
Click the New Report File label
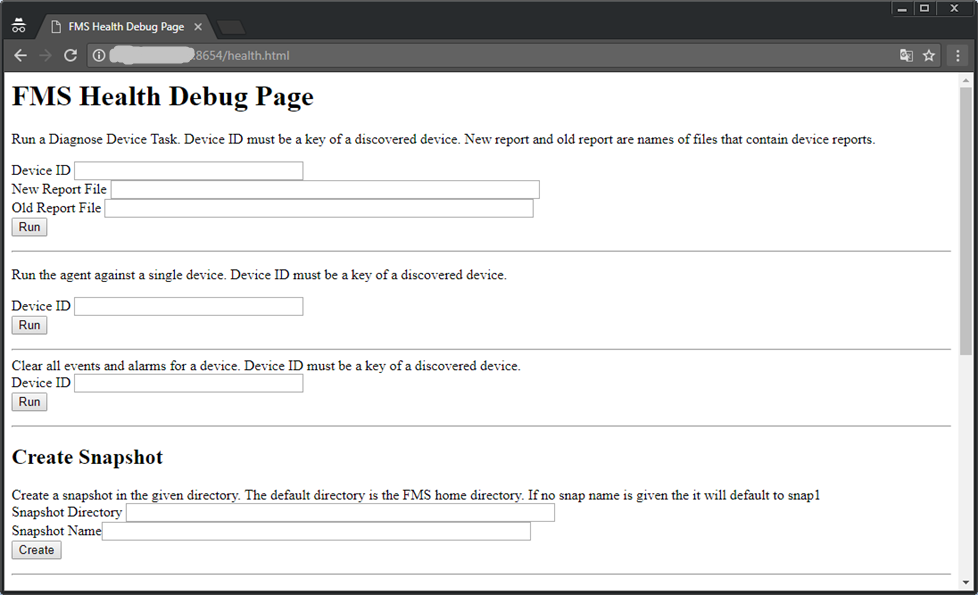tap(59, 189)
